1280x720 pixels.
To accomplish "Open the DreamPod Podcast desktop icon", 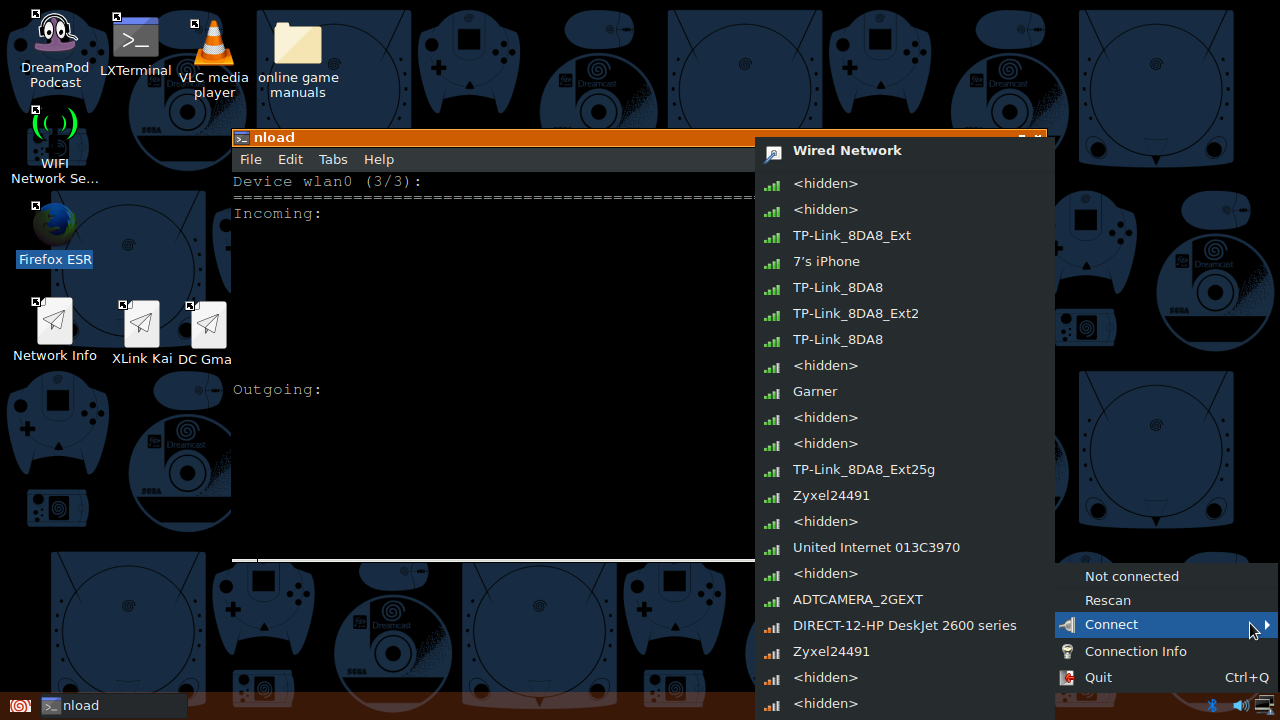I will pyautogui.click(x=55, y=50).
